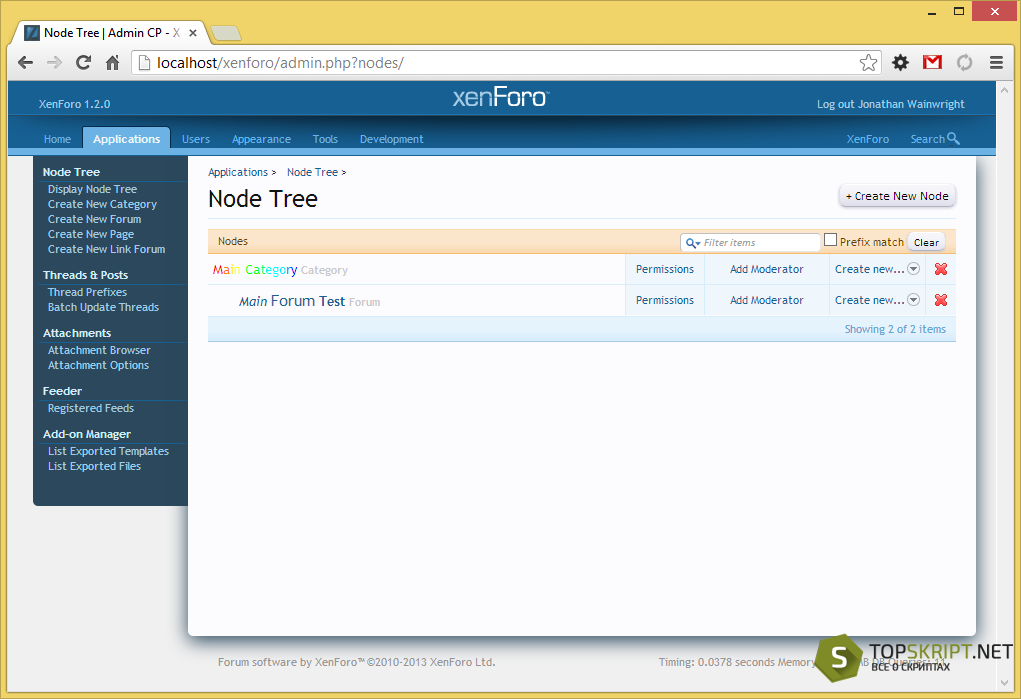The height and width of the screenshot is (699, 1021).
Task: Click the Attachments sidebar heading
Action: (77, 333)
